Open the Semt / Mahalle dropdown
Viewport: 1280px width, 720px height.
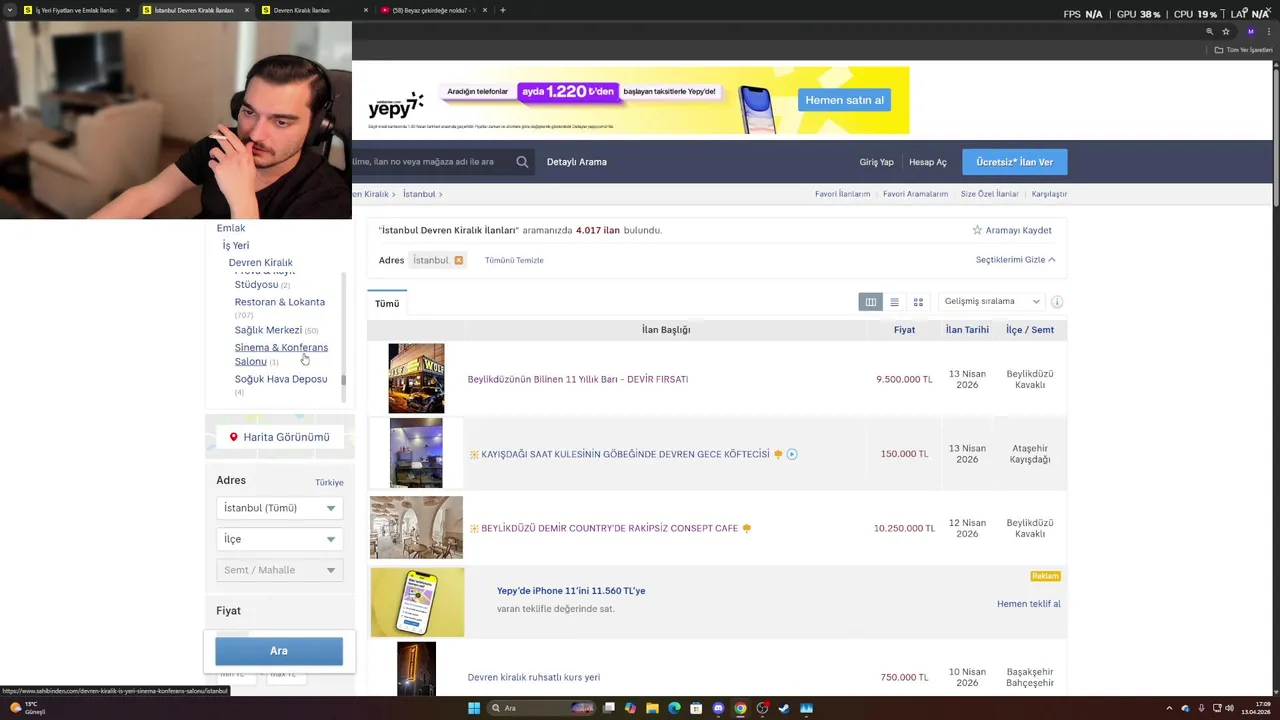[280, 570]
